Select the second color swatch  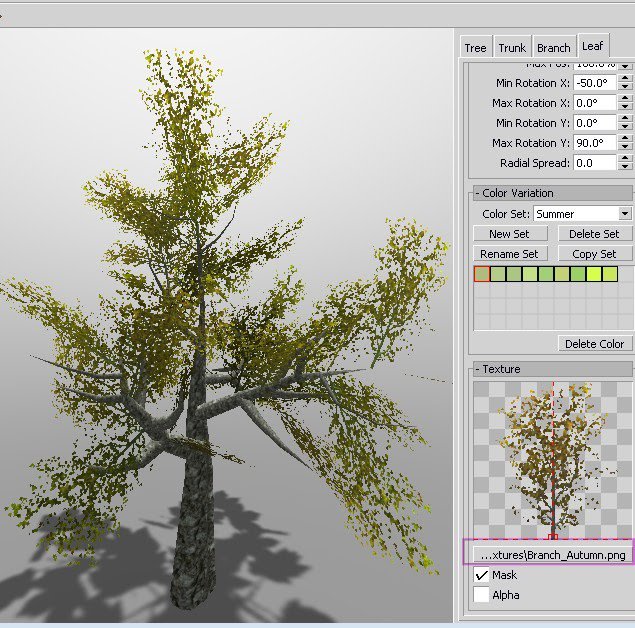click(x=498, y=274)
